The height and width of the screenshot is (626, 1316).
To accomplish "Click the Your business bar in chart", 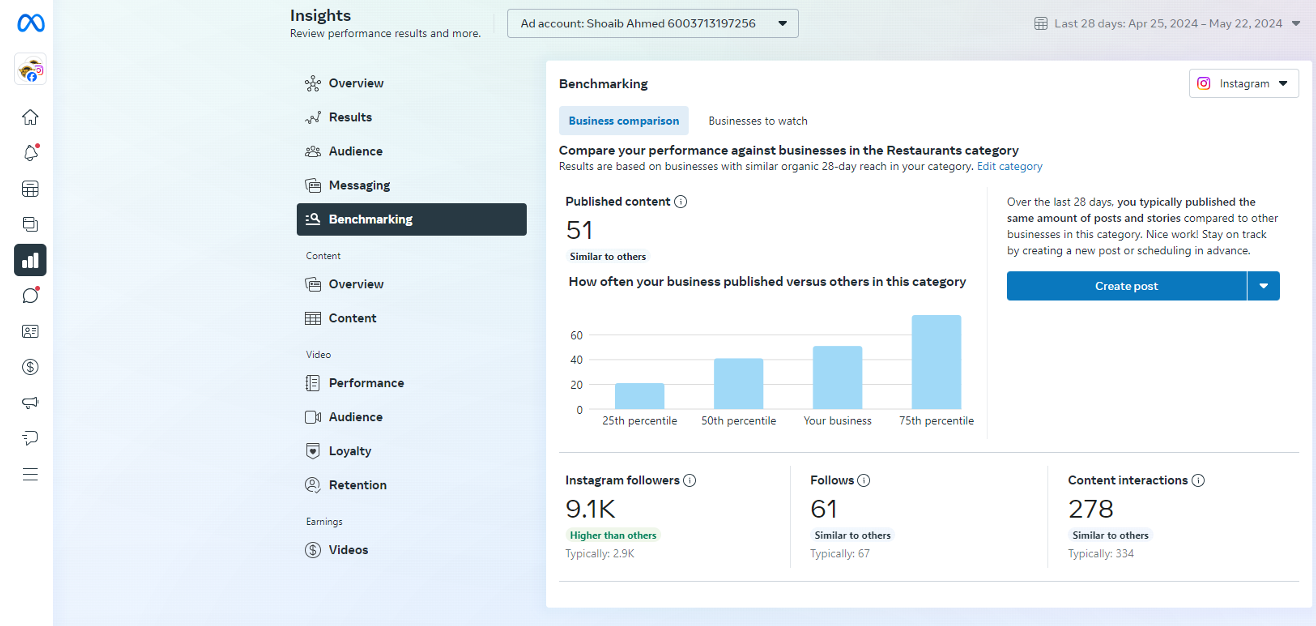I will pyautogui.click(x=837, y=377).
